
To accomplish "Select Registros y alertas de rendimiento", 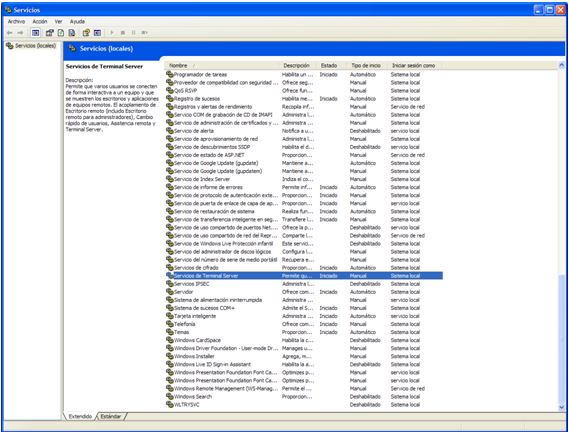I will pyautogui.click(x=304, y=107).
